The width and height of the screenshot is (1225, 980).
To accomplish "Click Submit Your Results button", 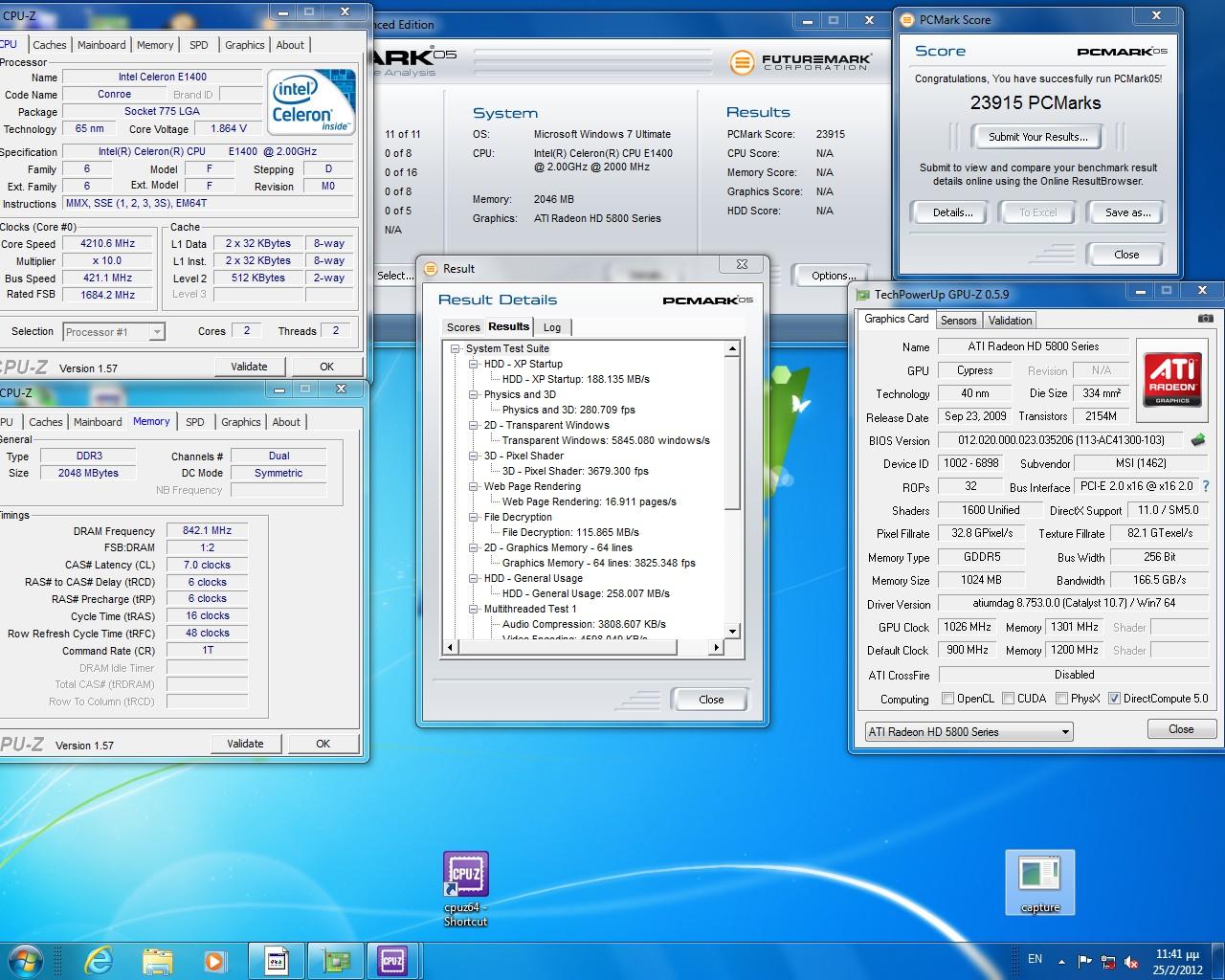I will click(1037, 137).
